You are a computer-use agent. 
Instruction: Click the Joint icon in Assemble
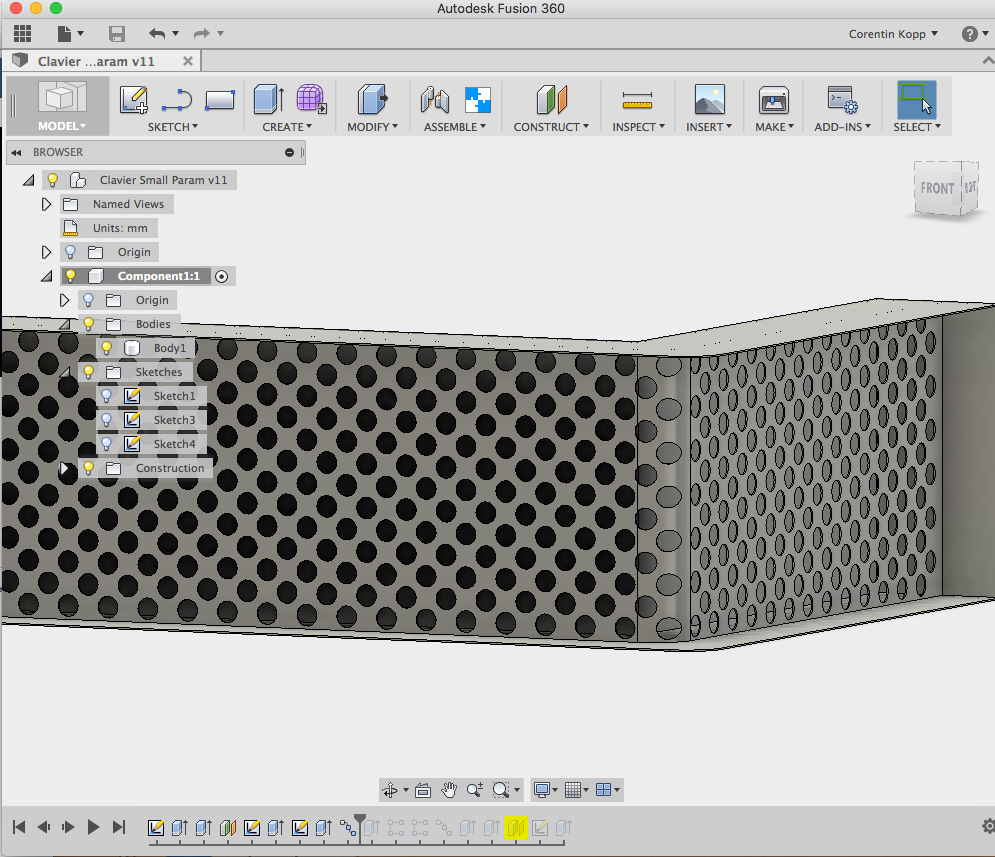(434, 99)
